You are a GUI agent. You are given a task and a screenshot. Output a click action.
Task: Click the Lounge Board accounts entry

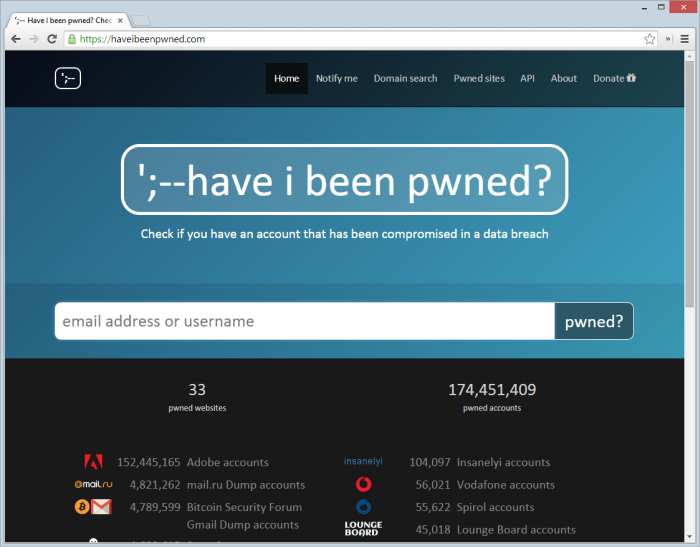coord(516,530)
